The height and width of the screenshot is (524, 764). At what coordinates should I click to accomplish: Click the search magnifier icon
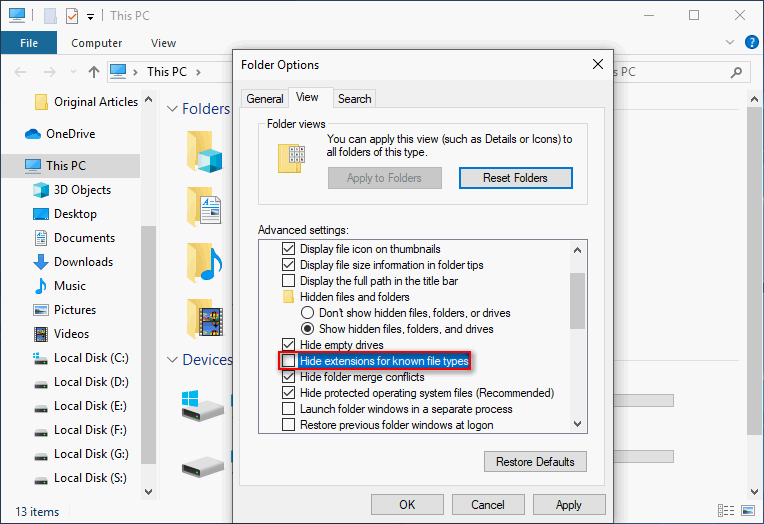point(736,72)
